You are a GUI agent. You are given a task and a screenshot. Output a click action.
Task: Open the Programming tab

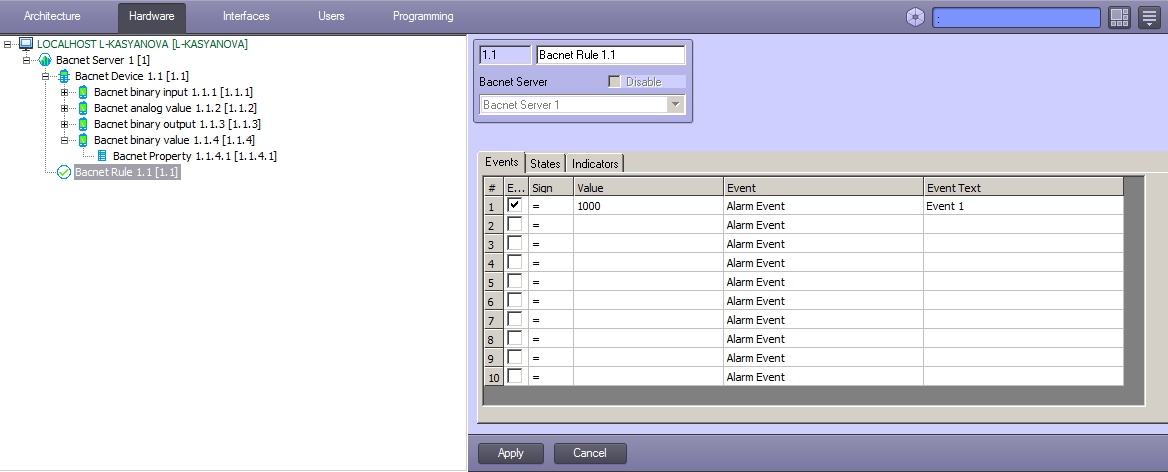point(423,16)
